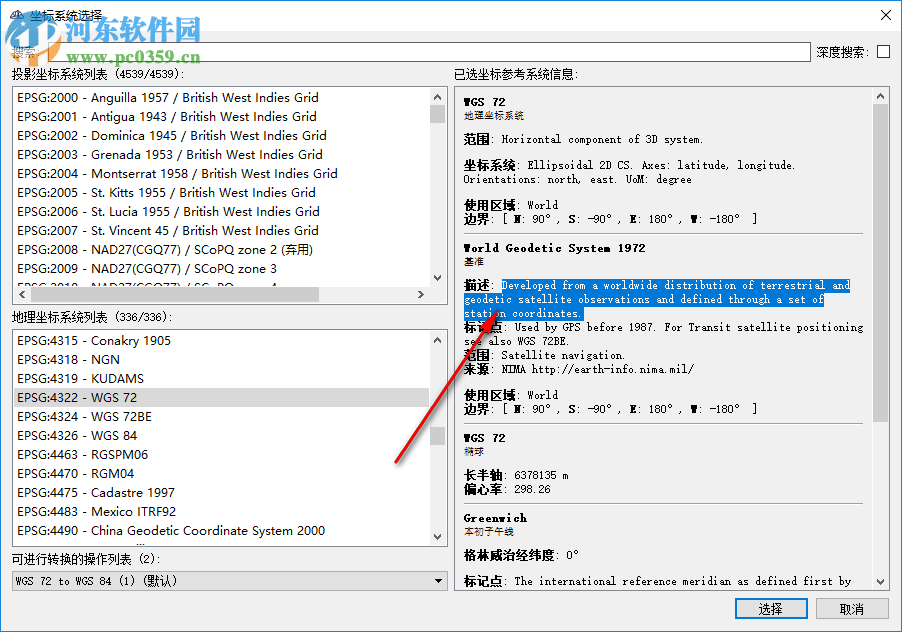Select EPSG:4326 - WGS 84 entry

(x=221, y=435)
